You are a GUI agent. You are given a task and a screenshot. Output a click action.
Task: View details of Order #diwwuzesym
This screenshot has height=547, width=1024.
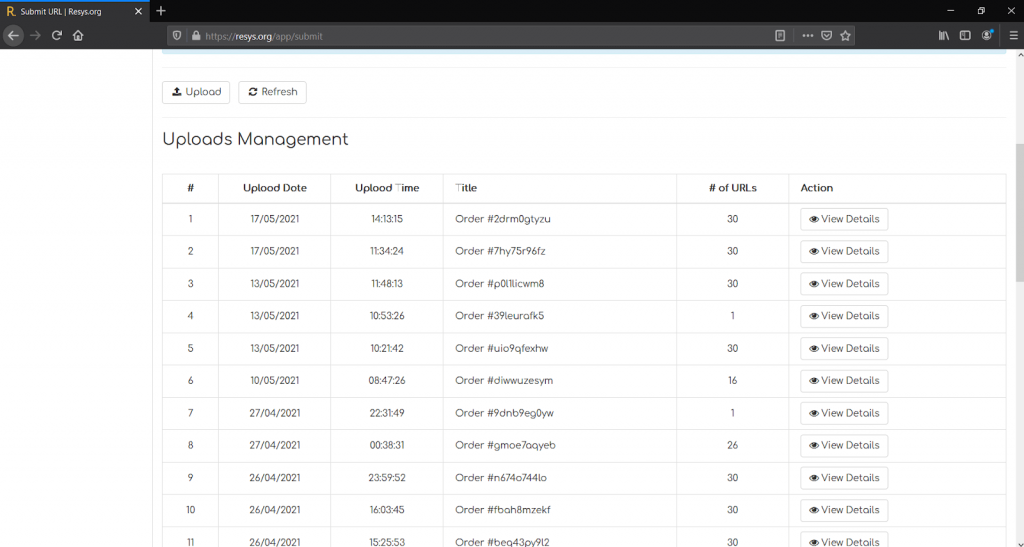point(844,381)
